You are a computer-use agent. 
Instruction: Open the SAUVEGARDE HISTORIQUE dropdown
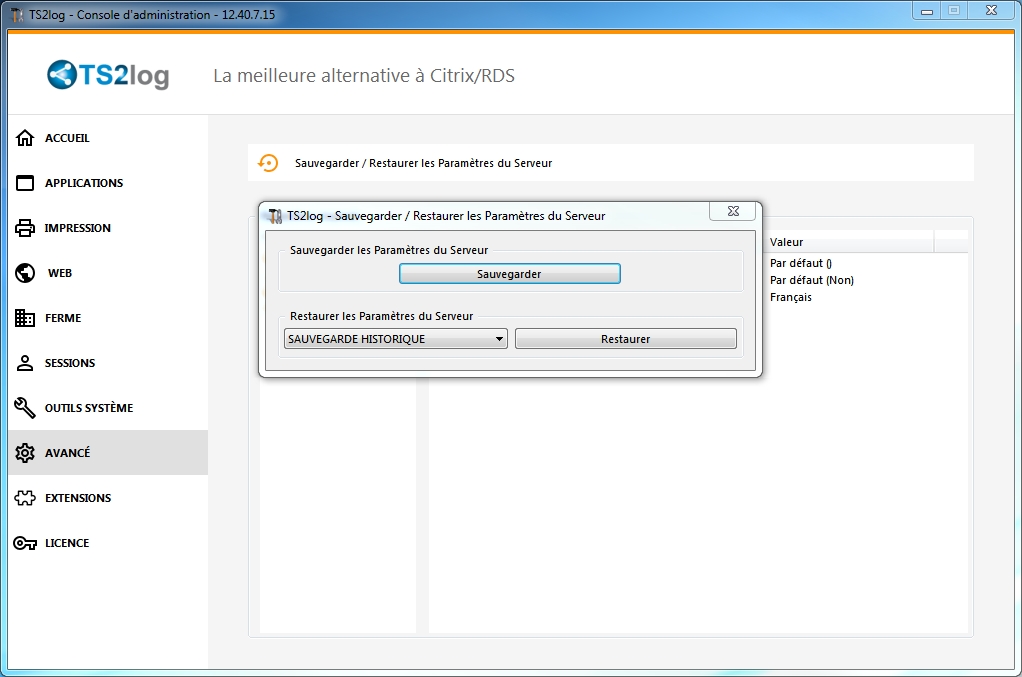[x=396, y=339]
